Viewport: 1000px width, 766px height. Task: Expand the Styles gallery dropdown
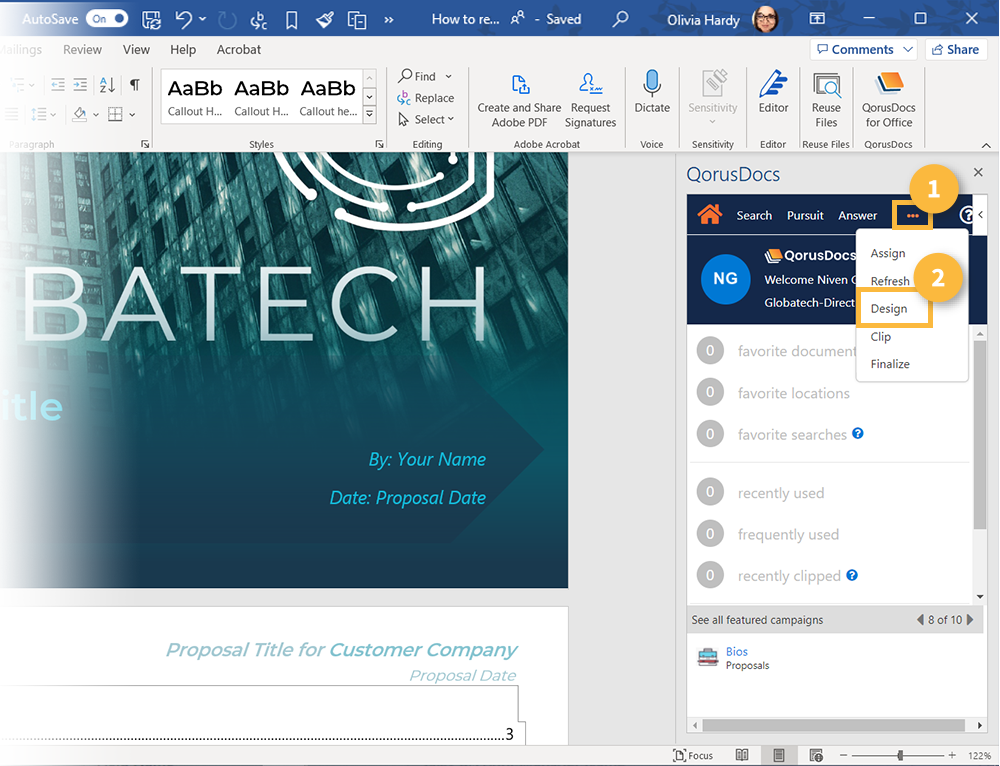(369, 115)
